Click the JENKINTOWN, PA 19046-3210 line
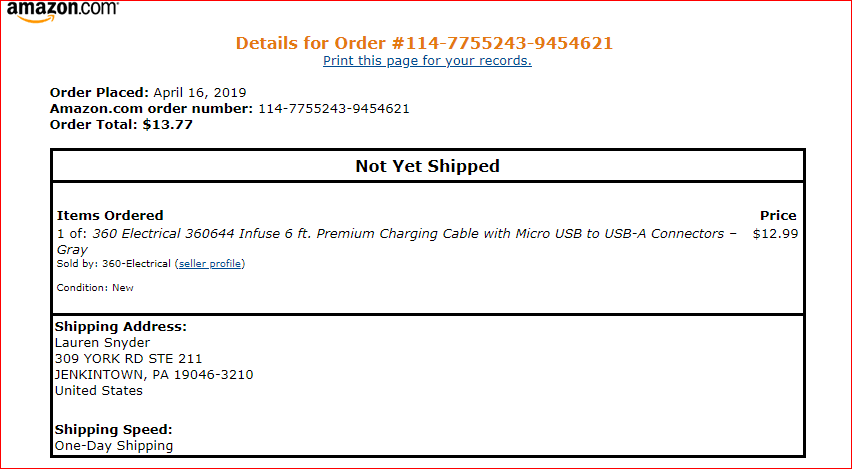 click(154, 375)
